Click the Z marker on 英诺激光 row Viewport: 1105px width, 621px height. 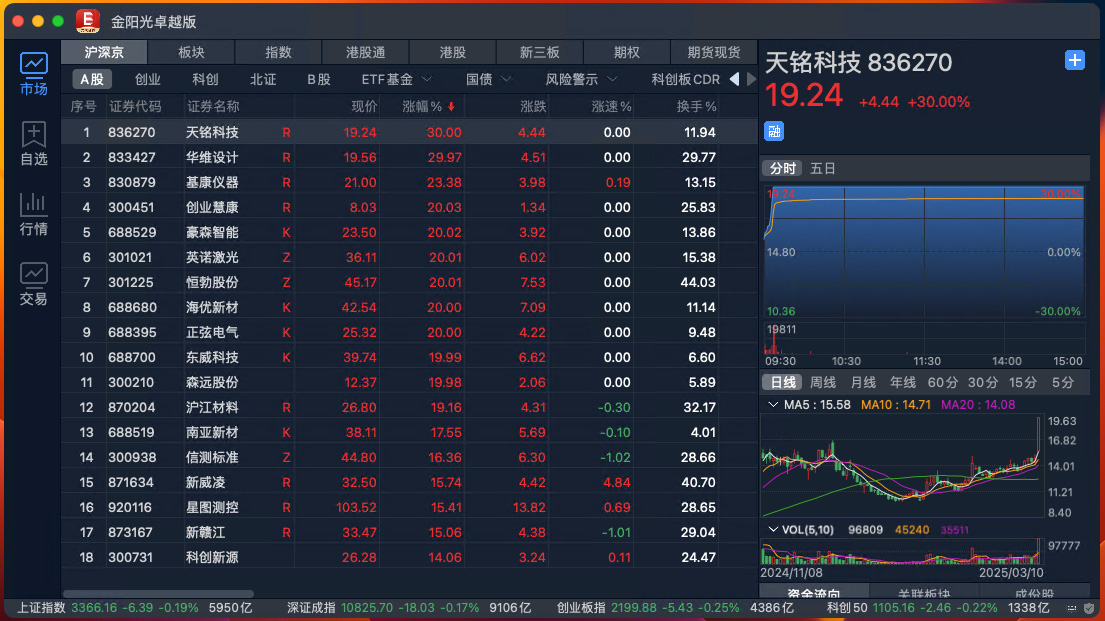tap(286, 257)
